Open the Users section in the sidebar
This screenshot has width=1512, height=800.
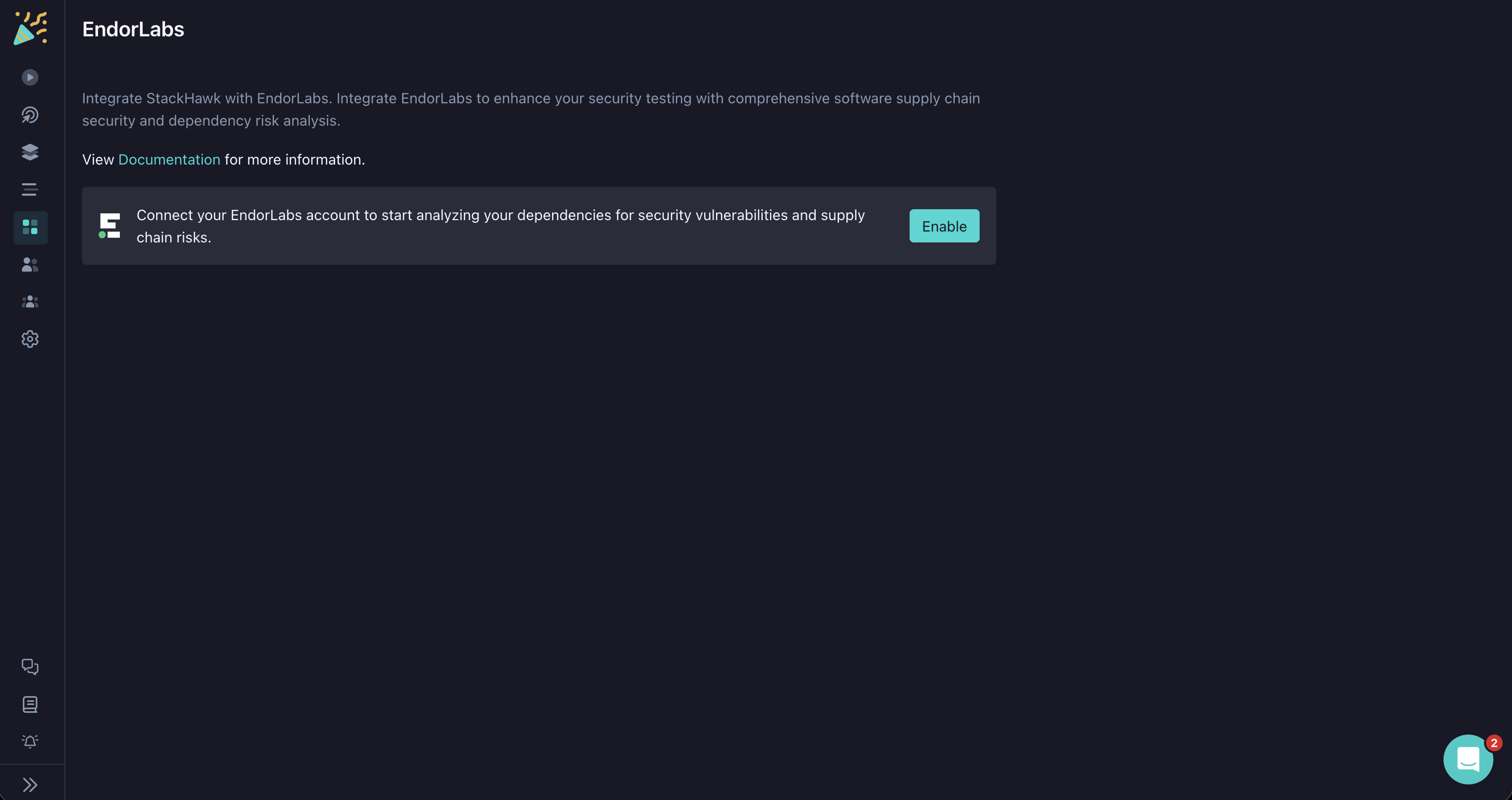[30, 265]
